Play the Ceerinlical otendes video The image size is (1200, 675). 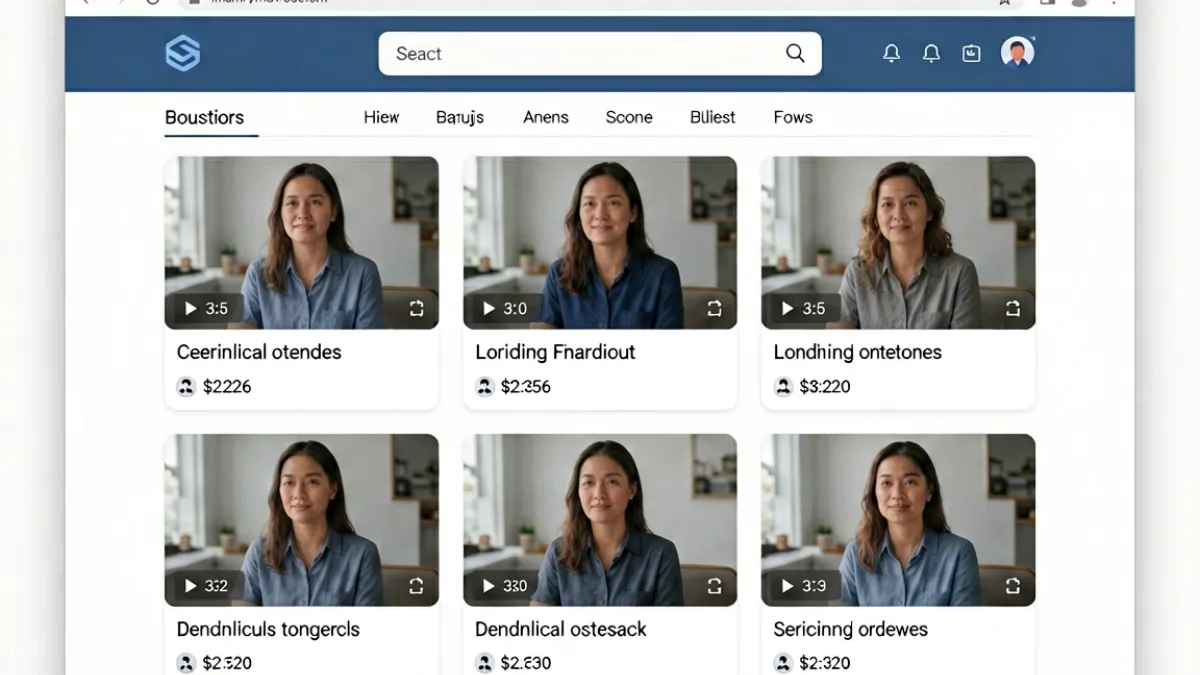pos(191,309)
